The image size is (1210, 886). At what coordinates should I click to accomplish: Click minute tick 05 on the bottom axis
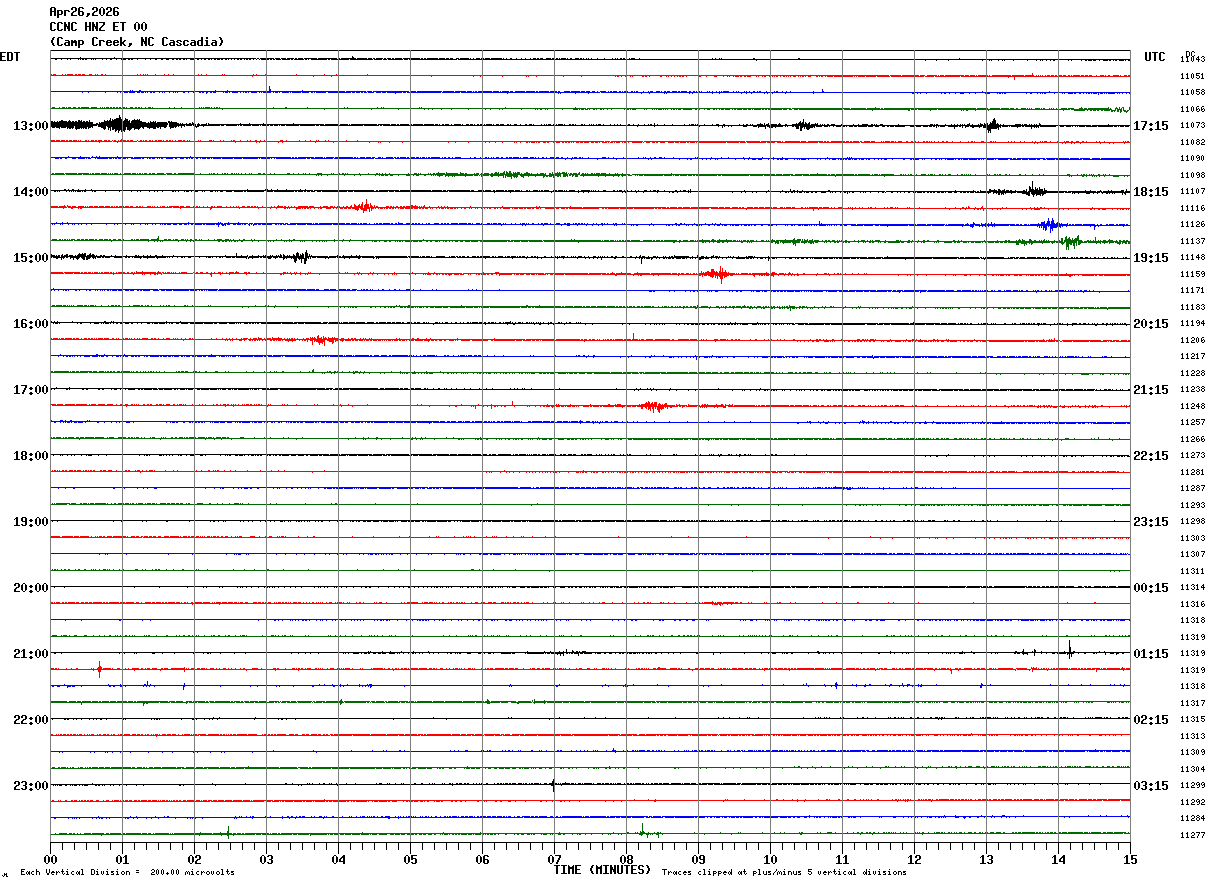(x=410, y=859)
